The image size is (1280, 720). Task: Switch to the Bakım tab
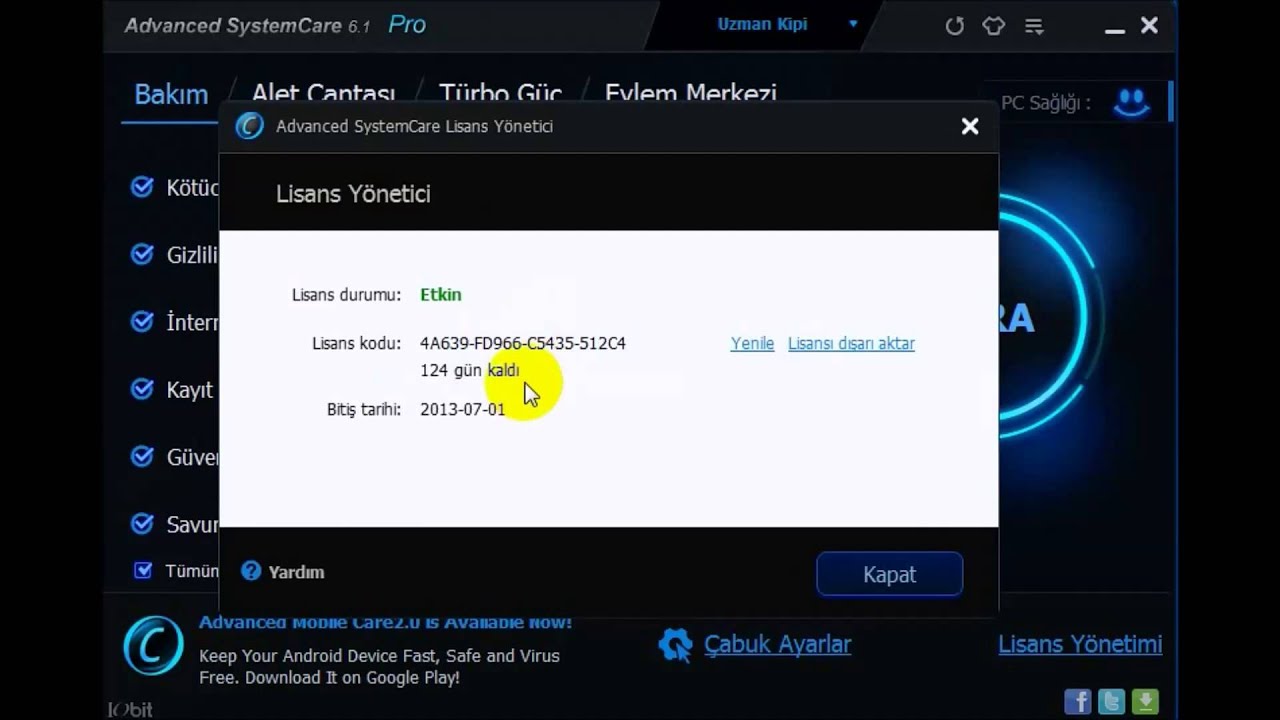pyautogui.click(x=171, y=94)
